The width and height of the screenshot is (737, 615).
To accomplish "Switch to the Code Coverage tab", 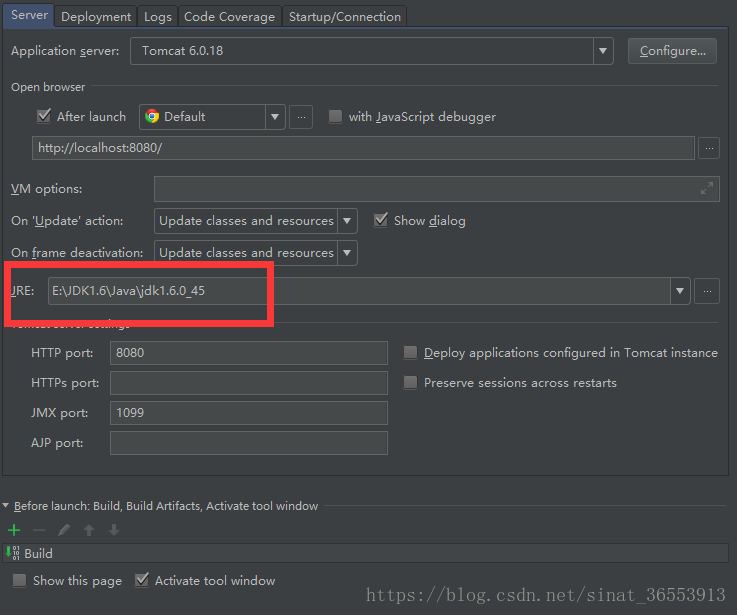I will coord(229,16).
